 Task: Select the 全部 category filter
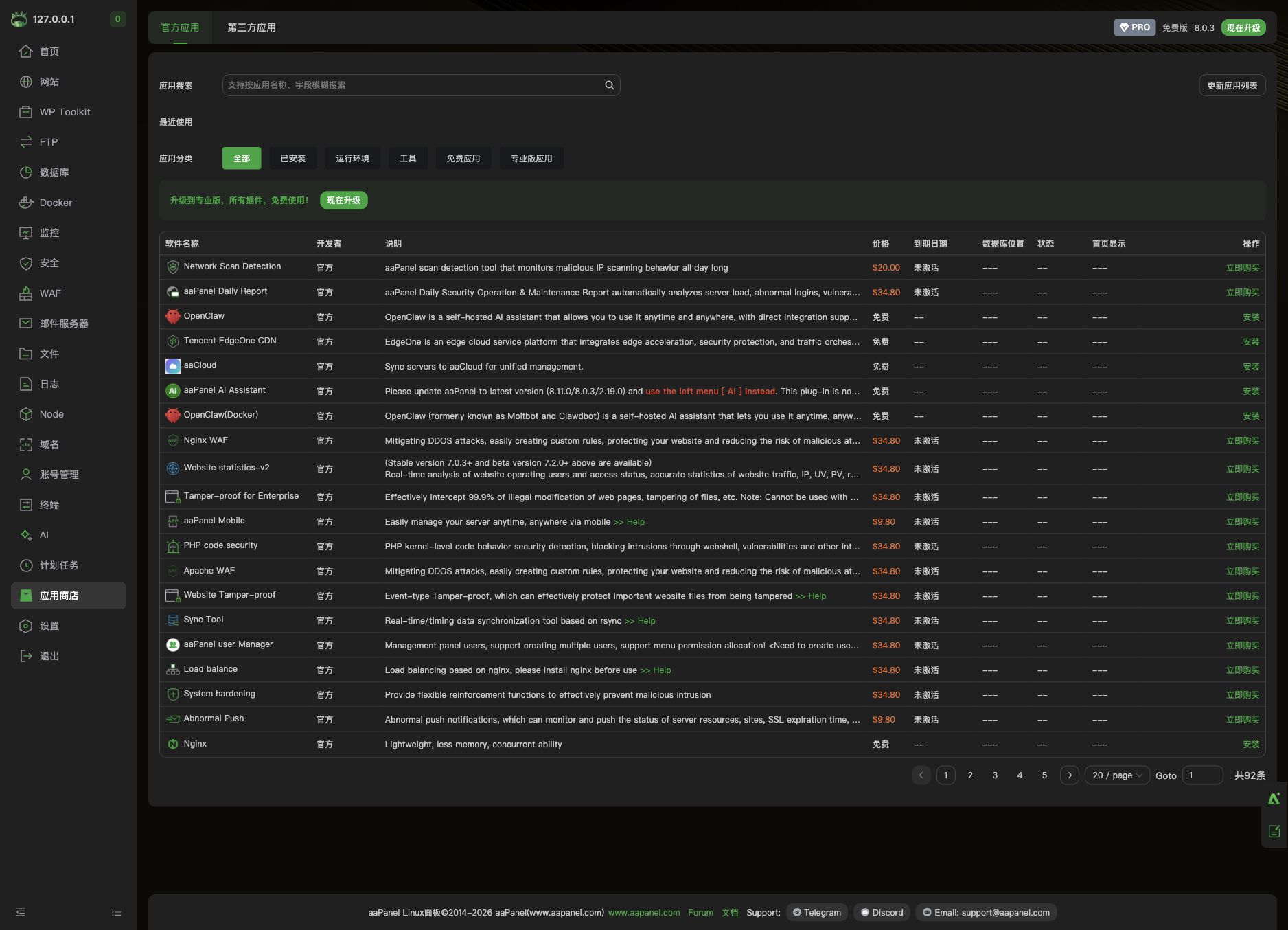point(242,159)
